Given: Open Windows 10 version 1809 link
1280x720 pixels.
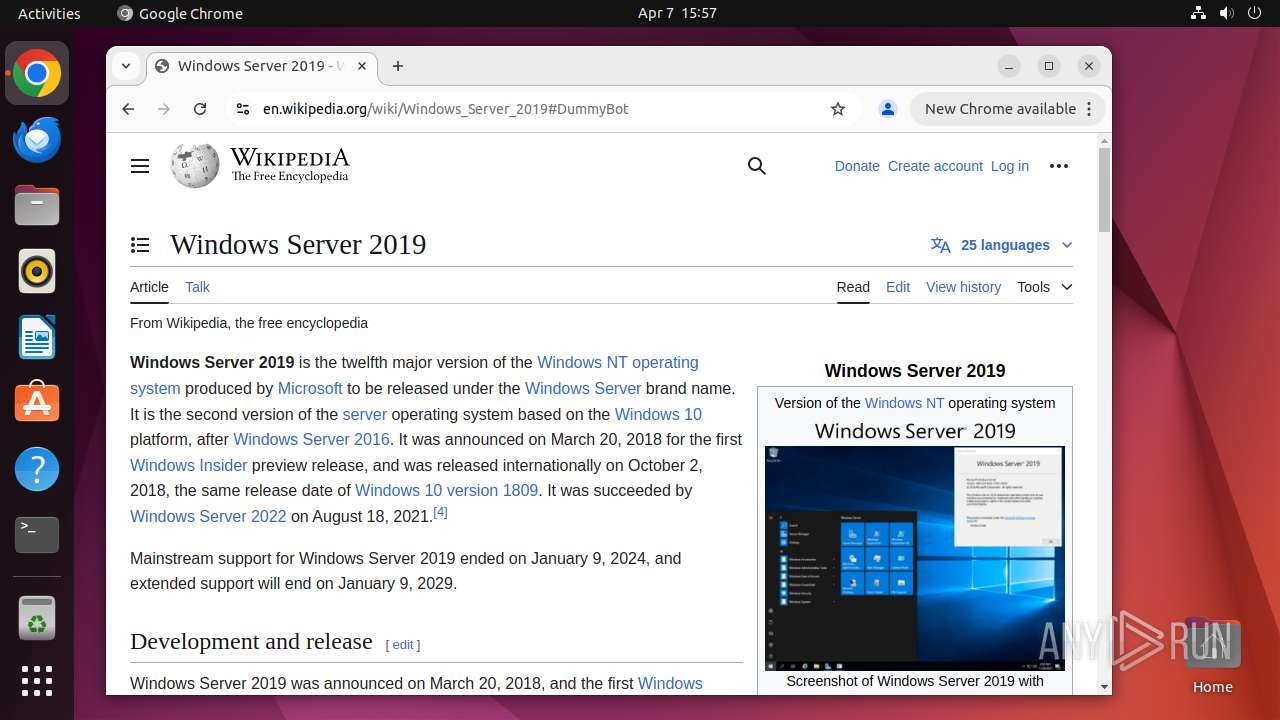Looking at the screenshot, I should click(x=446, y=490).
